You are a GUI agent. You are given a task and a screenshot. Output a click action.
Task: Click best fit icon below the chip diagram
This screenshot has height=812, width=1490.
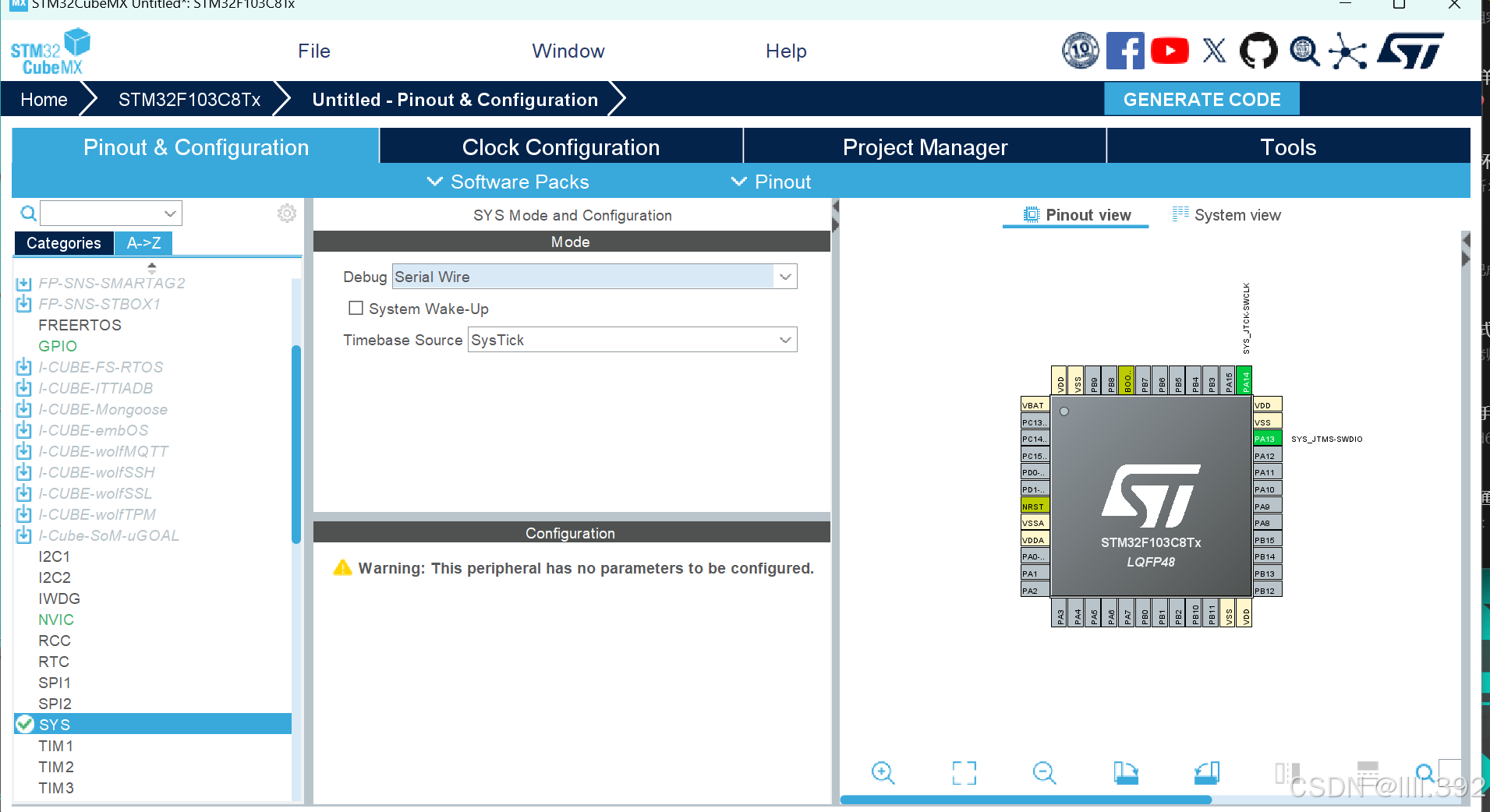[964, 772]
